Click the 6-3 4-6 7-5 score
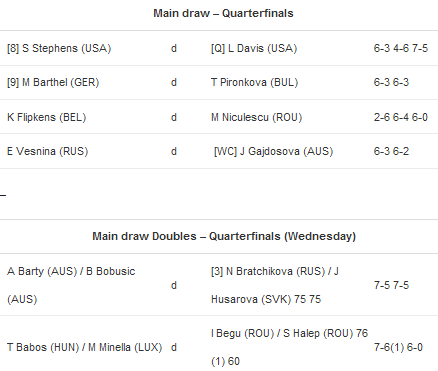Viewport: 438px width, 371px height. click(x=401, y=48)
